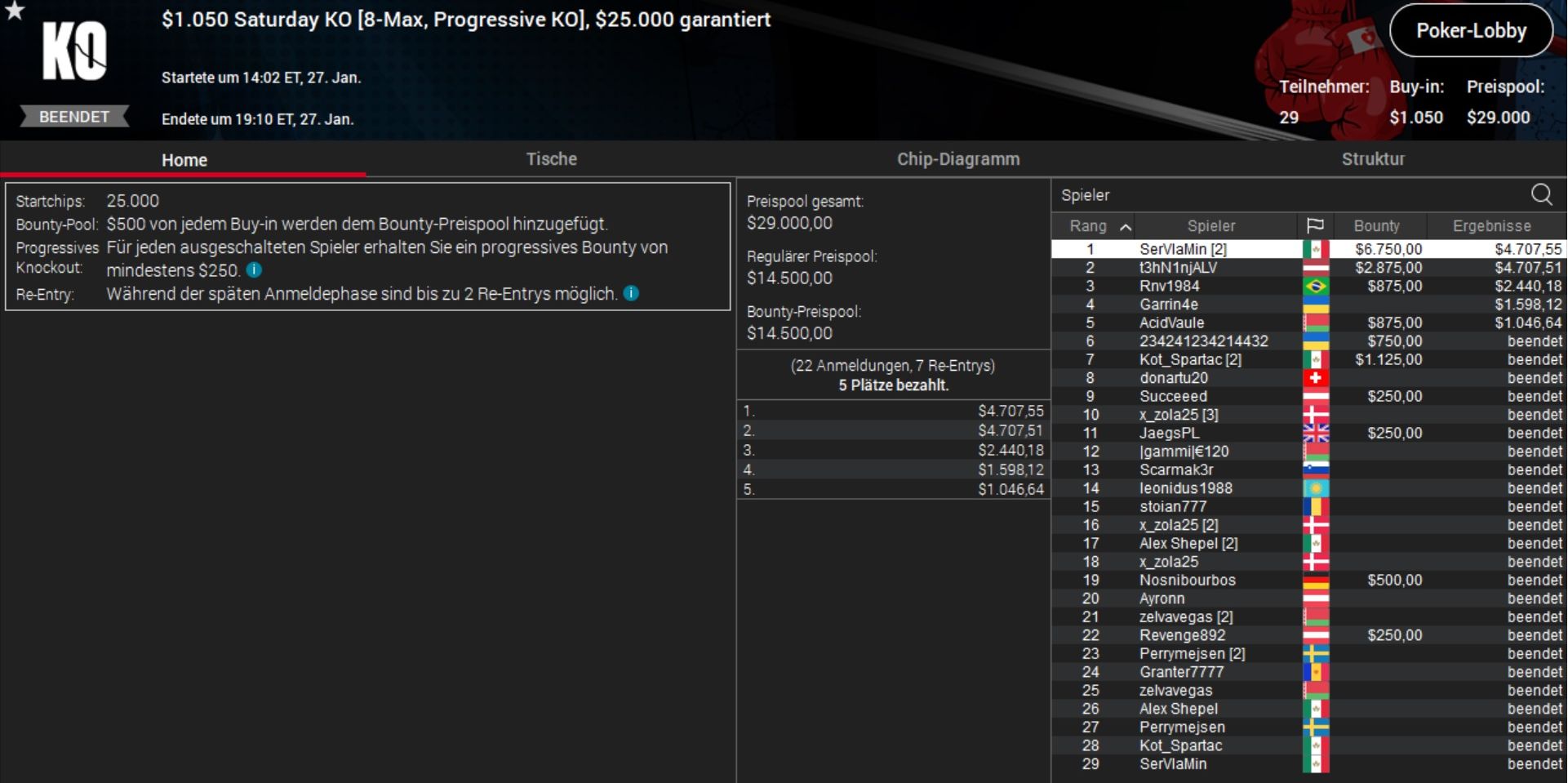Click info icon beside Progressive Knockout text
Screen dimensions: 1568x783
click(x=255, y=270)
